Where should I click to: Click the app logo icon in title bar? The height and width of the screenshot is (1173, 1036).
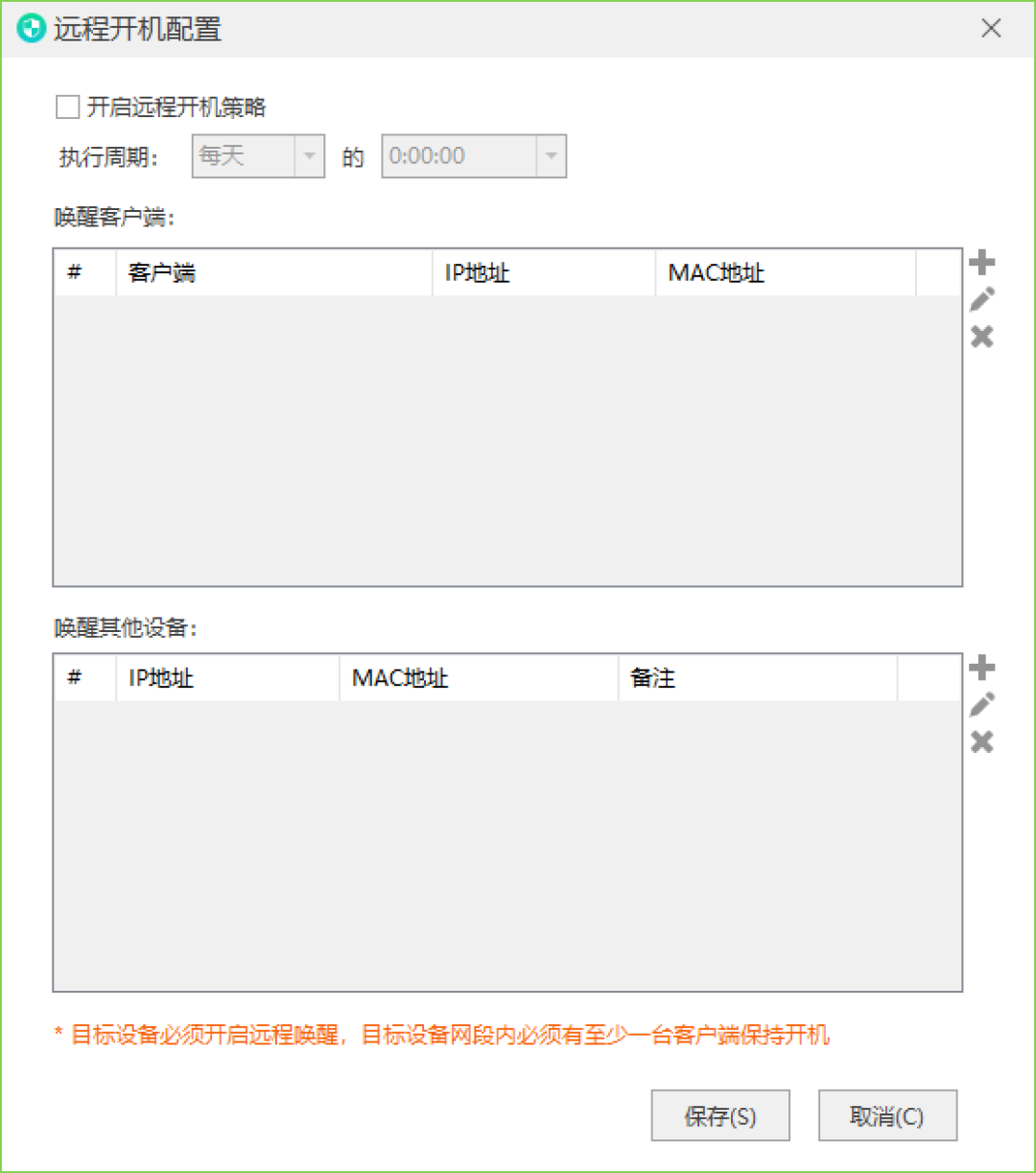[32, 29]
